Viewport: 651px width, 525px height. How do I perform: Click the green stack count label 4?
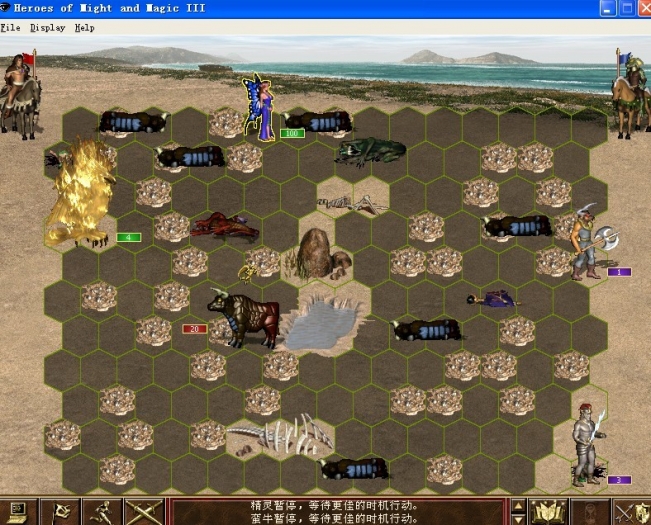129,237
